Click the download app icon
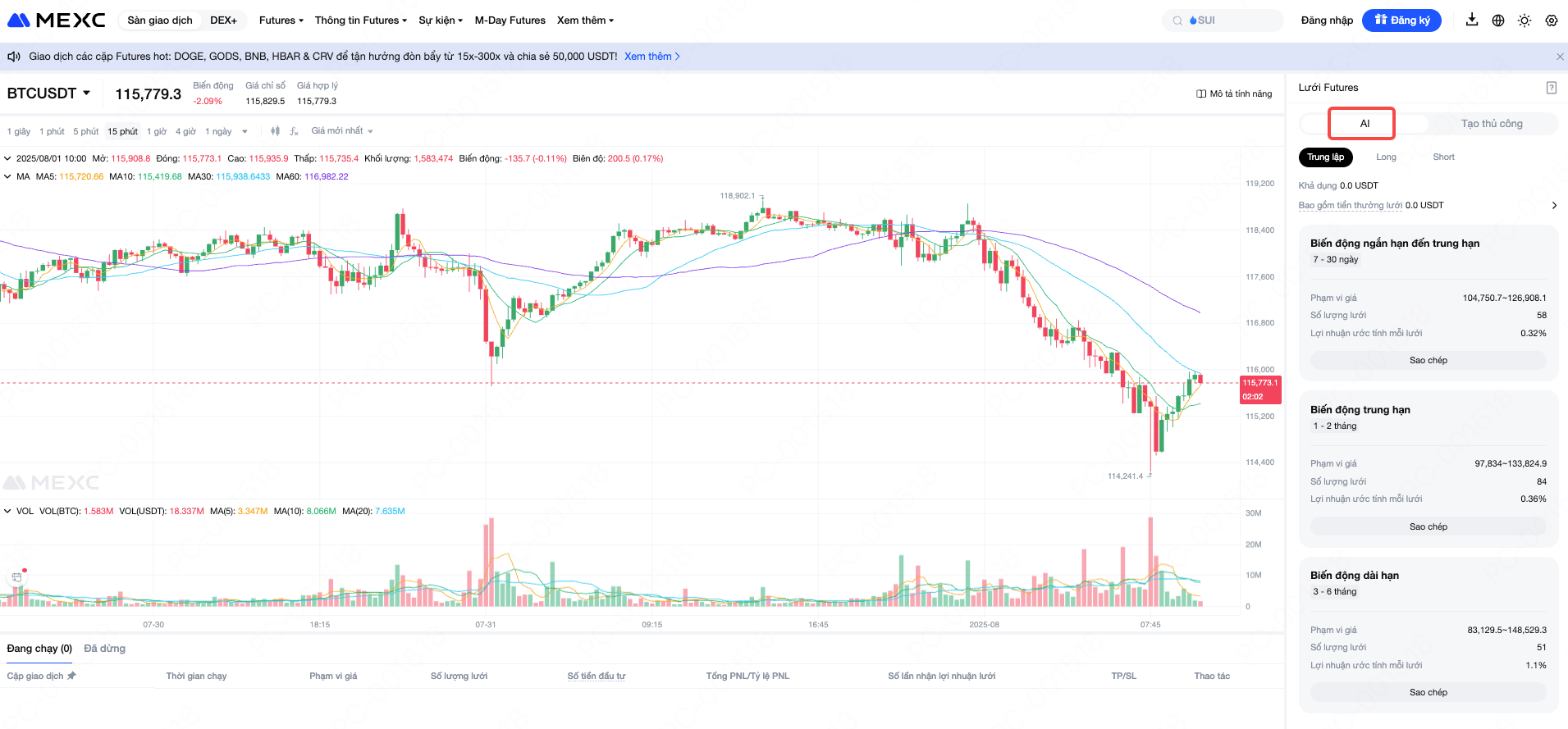Screen dimensions: 1568x729 (x=1472, y=21)
